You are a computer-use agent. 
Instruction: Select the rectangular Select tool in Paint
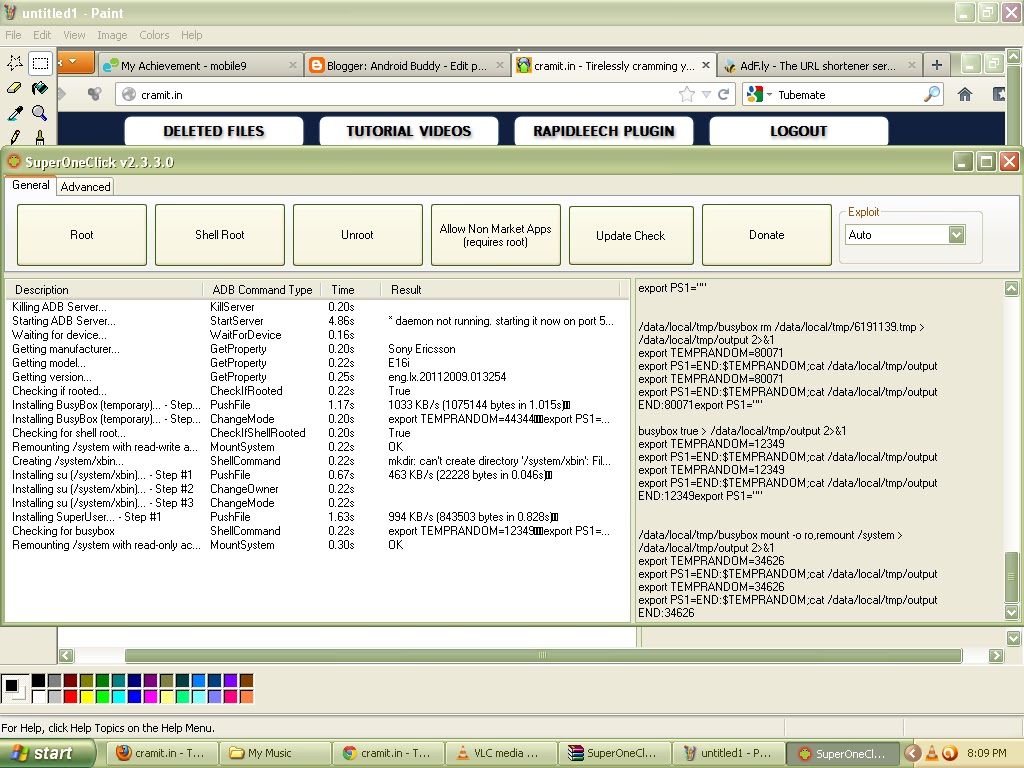coord(40,63)
